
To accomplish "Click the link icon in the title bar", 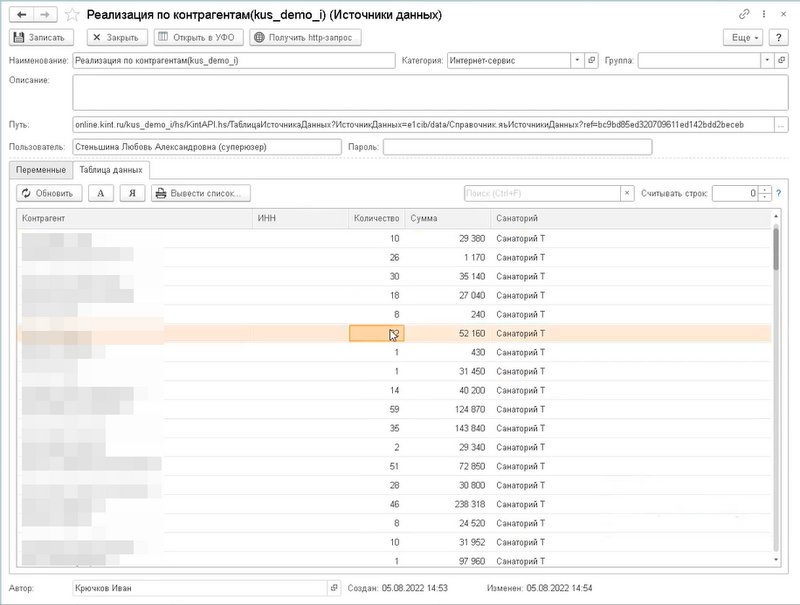I will [x=744, y=16].
